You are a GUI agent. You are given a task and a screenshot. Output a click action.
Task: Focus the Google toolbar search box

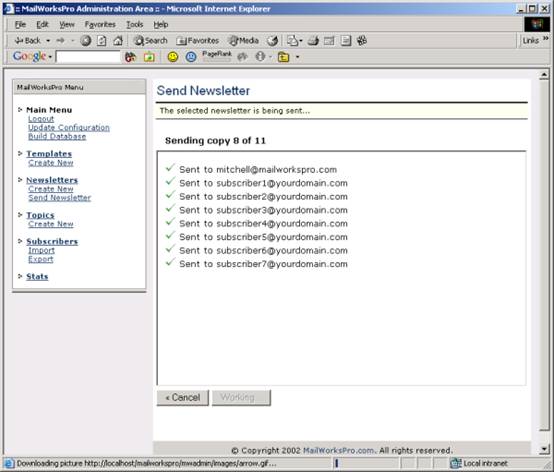point(88,57)
